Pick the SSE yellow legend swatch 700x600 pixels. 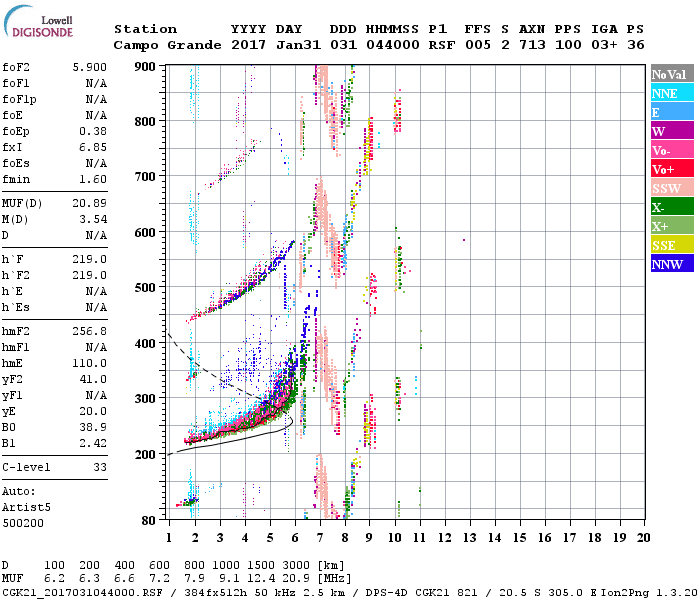(668, 245)
